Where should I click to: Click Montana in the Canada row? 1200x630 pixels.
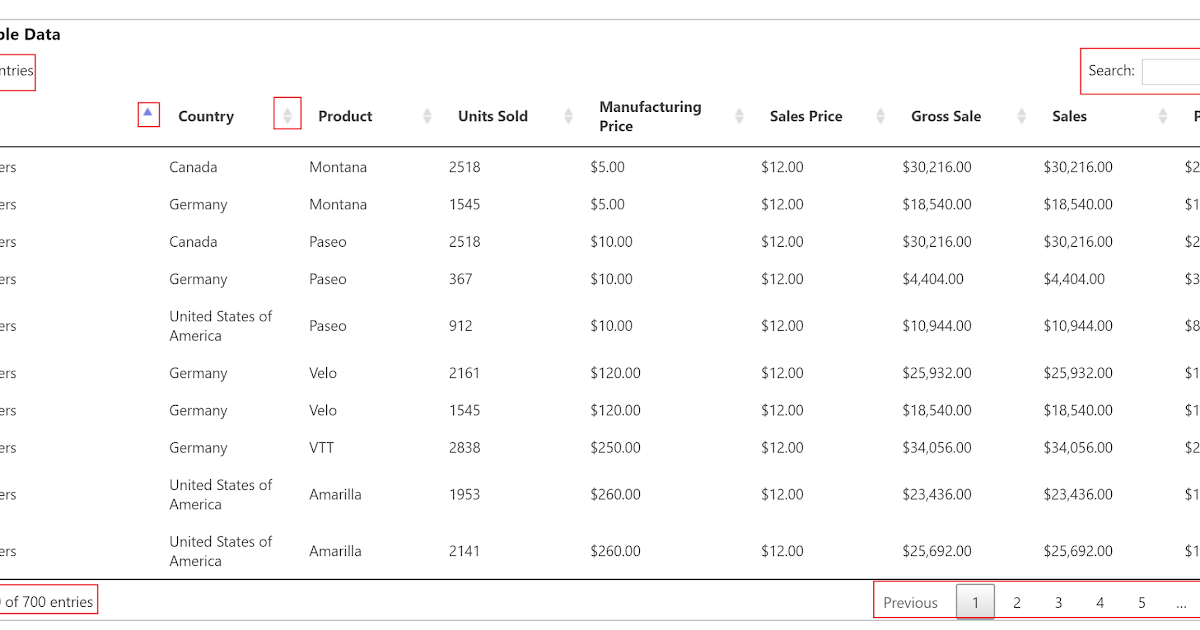(x=338, y=167)
